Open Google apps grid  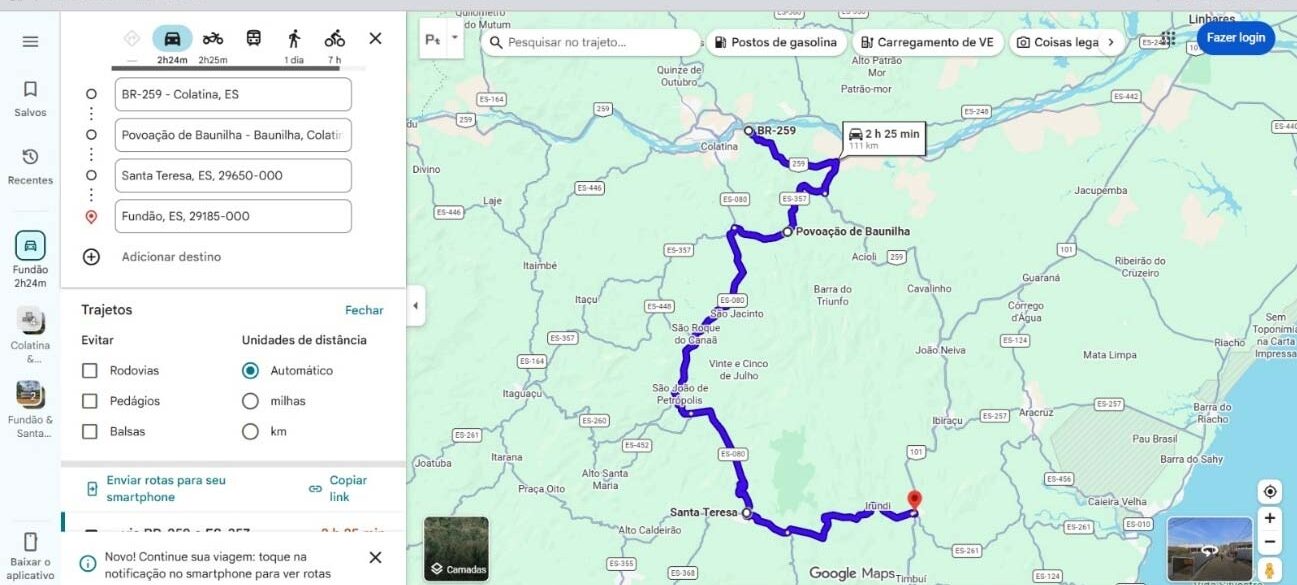pyautogui.click(x=1168, y=38)
